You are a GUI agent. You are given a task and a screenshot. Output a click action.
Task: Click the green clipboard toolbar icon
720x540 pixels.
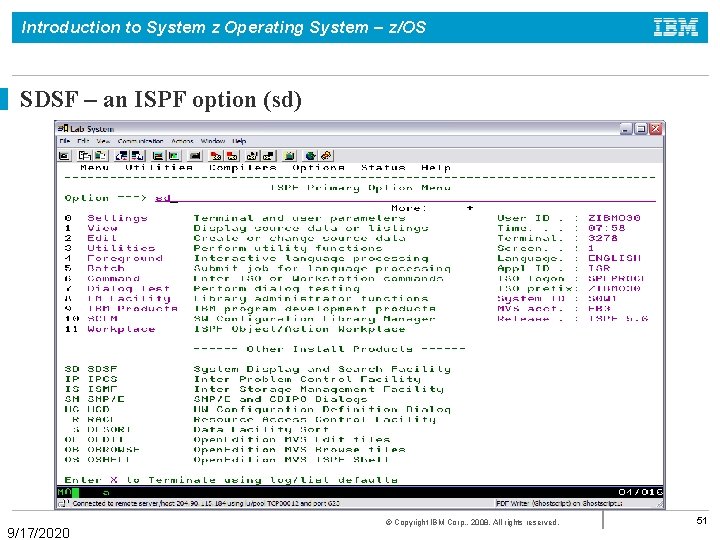pos(289,156)
